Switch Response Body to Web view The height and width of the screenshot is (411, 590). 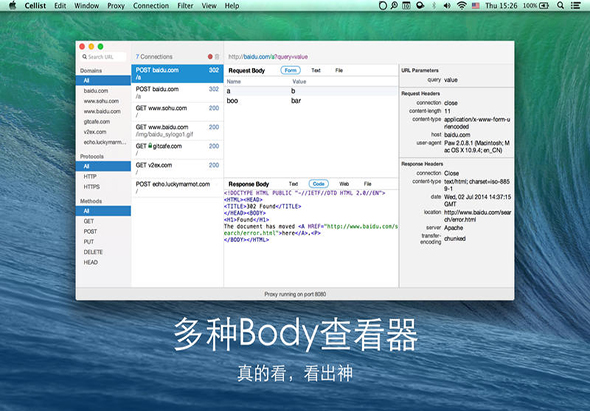tap(344, 184)
